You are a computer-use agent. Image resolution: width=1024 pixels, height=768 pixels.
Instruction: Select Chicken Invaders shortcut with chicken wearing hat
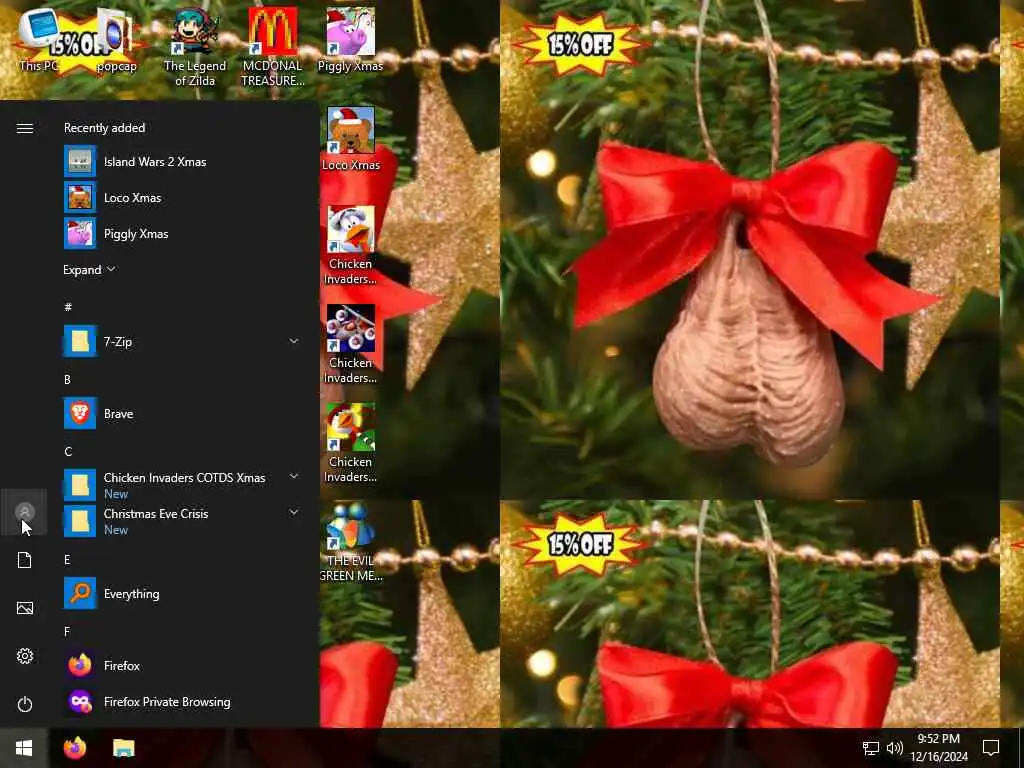click(x=351, y=246)
